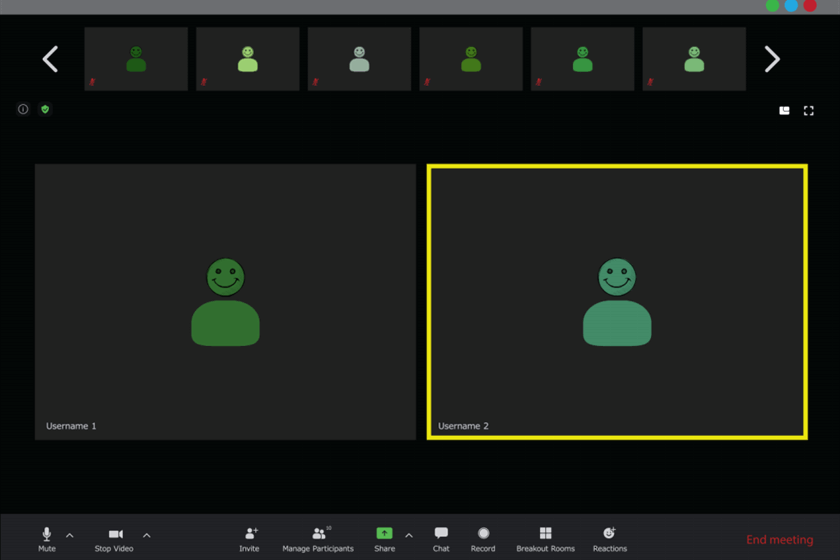
Task: Expand video options arrow beside Stop Video
Action: 147,536
